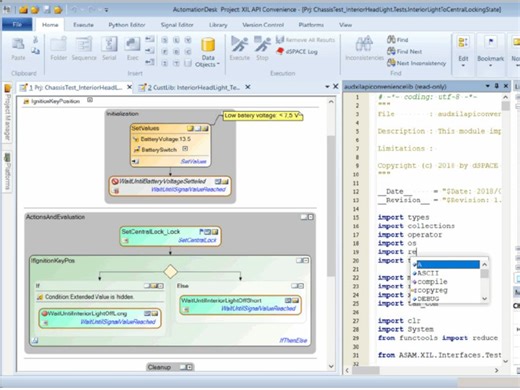The height and width of the screenshot is (390, 520).
Task: Click the Cut scissors icon
Action: pos(35,40)
